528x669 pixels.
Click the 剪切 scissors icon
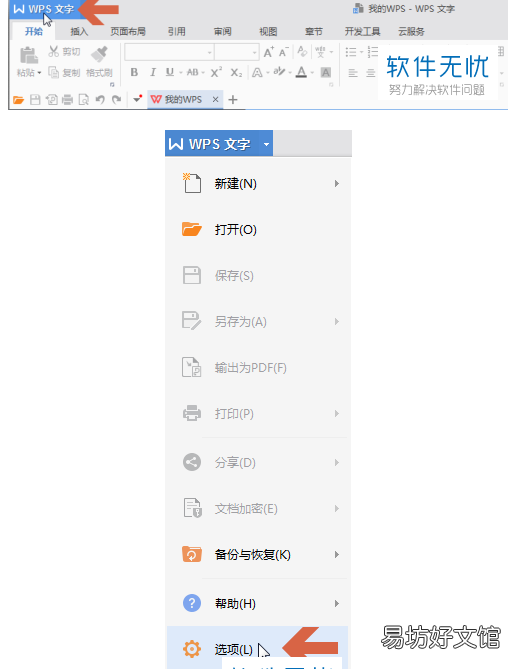(53, 52)
